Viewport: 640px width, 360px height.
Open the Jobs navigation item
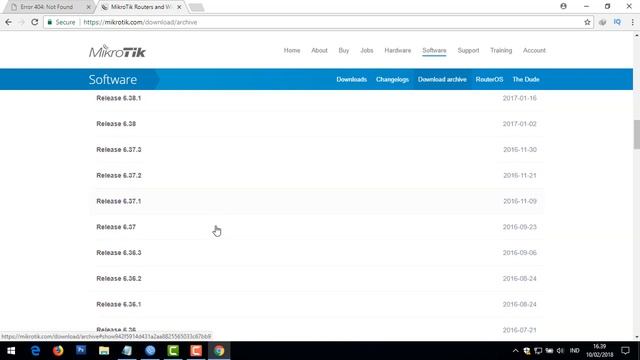pyautogui.click(x=367, y=51)
